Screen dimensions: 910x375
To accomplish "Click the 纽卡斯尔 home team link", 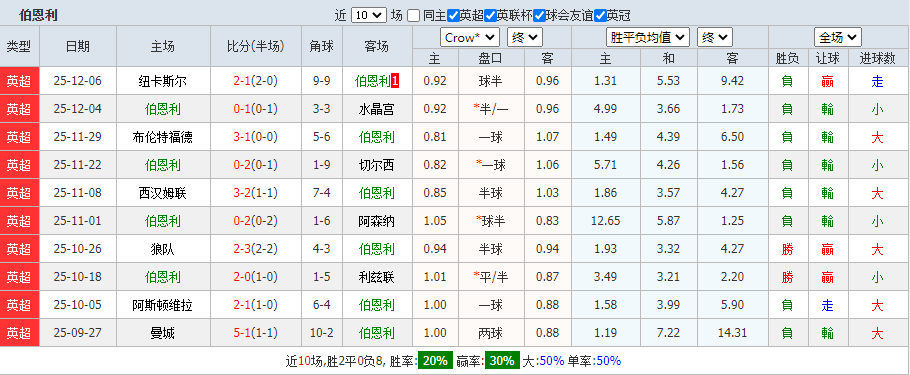I will click(x=162, y=81).
